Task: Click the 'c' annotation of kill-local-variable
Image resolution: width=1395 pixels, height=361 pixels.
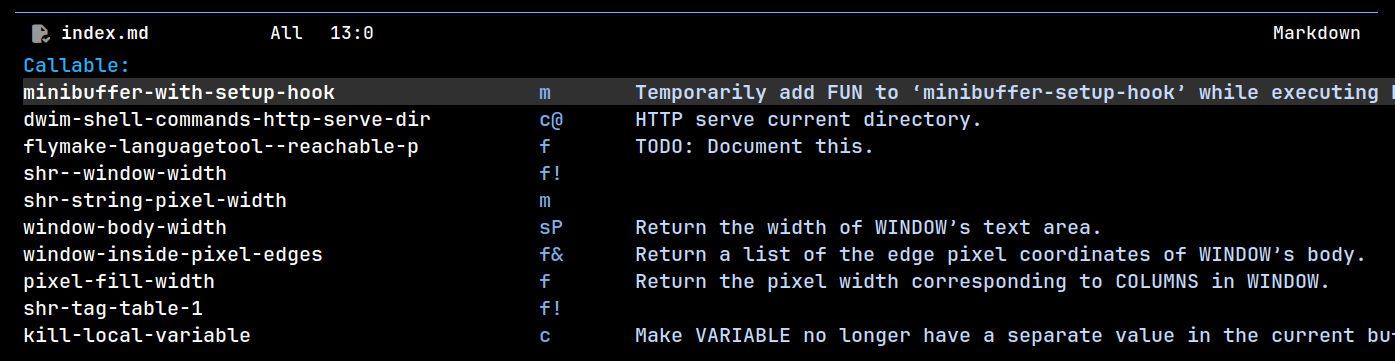Action: click(545, 336)
